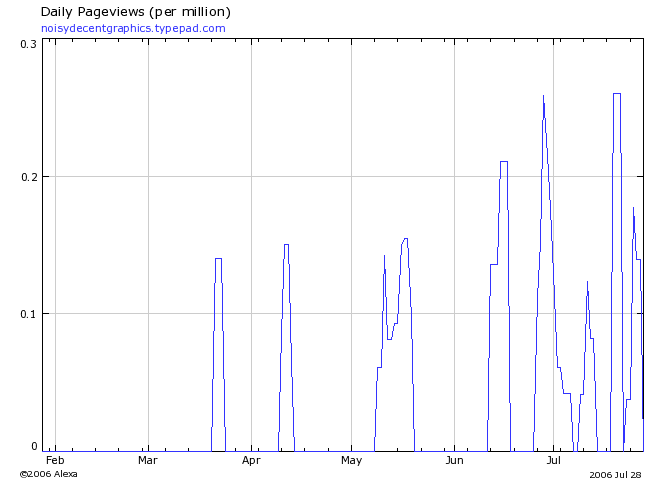Click the mid-May peak near 0.15
654x485 pixels.
pyautogui.click(x=405, y=239)
